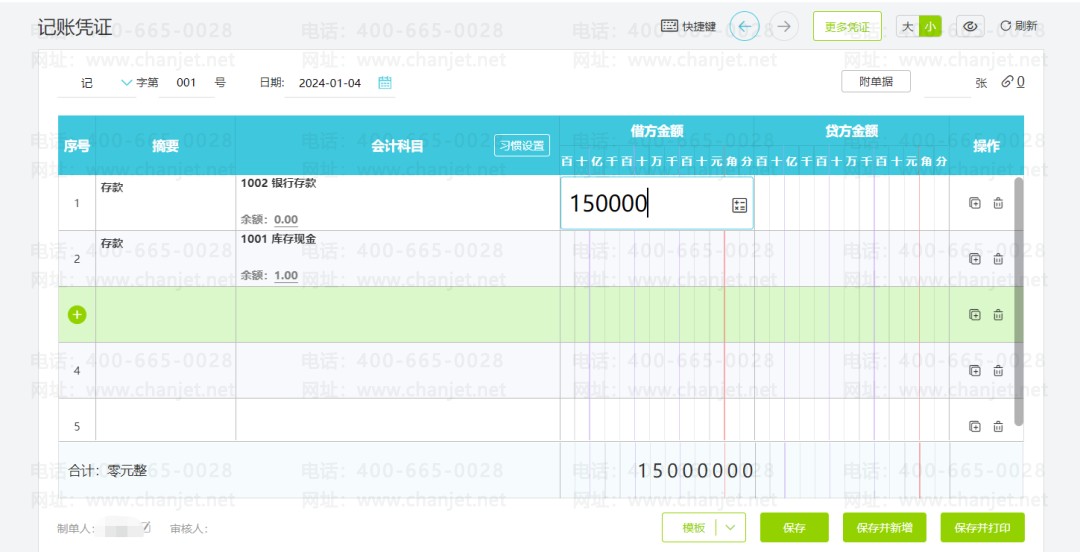Delete row 5 entry

coord(998,427)
